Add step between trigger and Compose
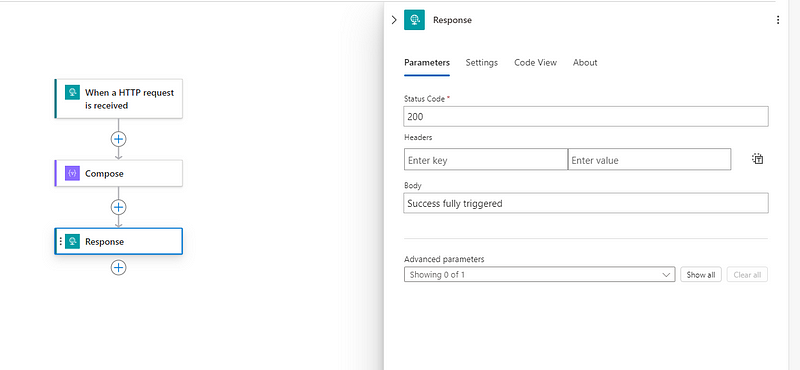The height and width of the screenshot is (370, 800). [118, 139]
